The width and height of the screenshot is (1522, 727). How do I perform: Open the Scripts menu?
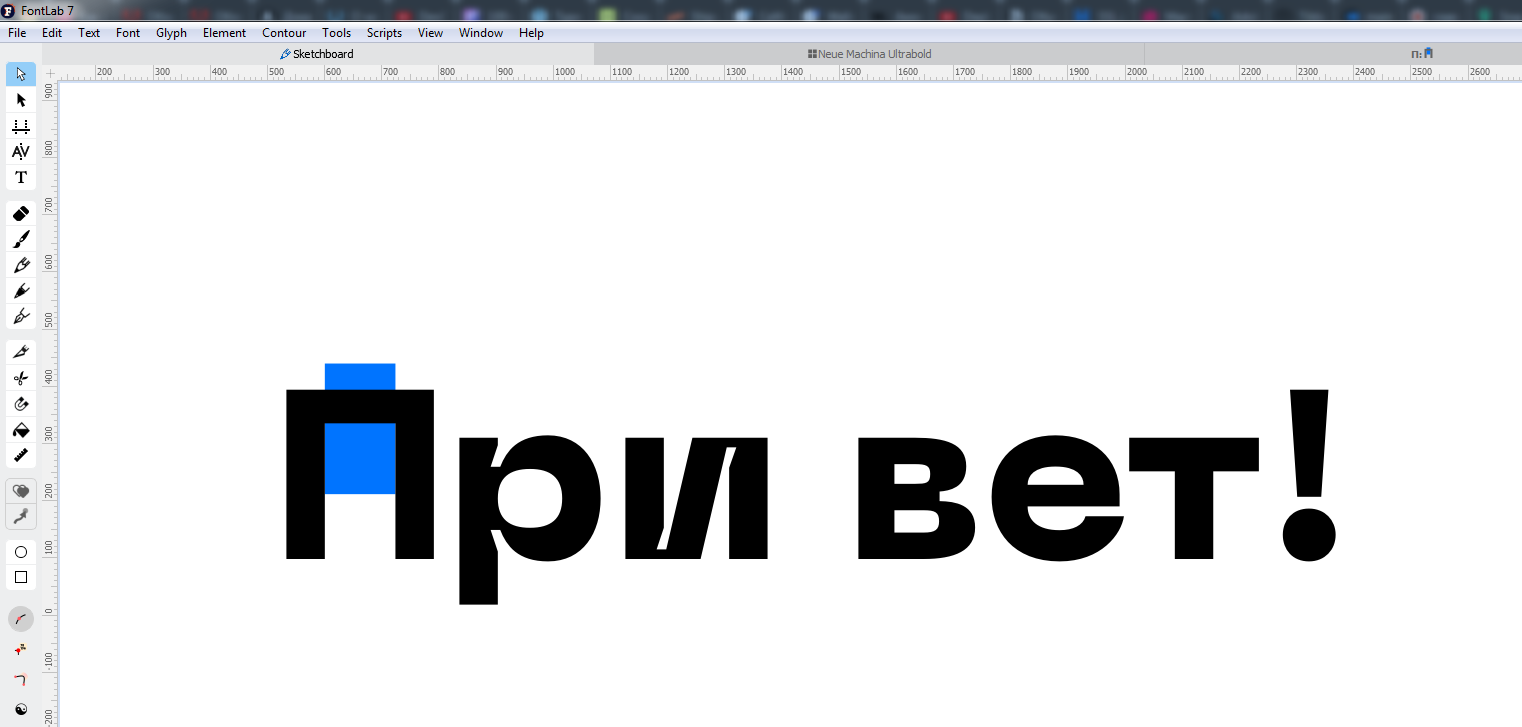point(384,33)
